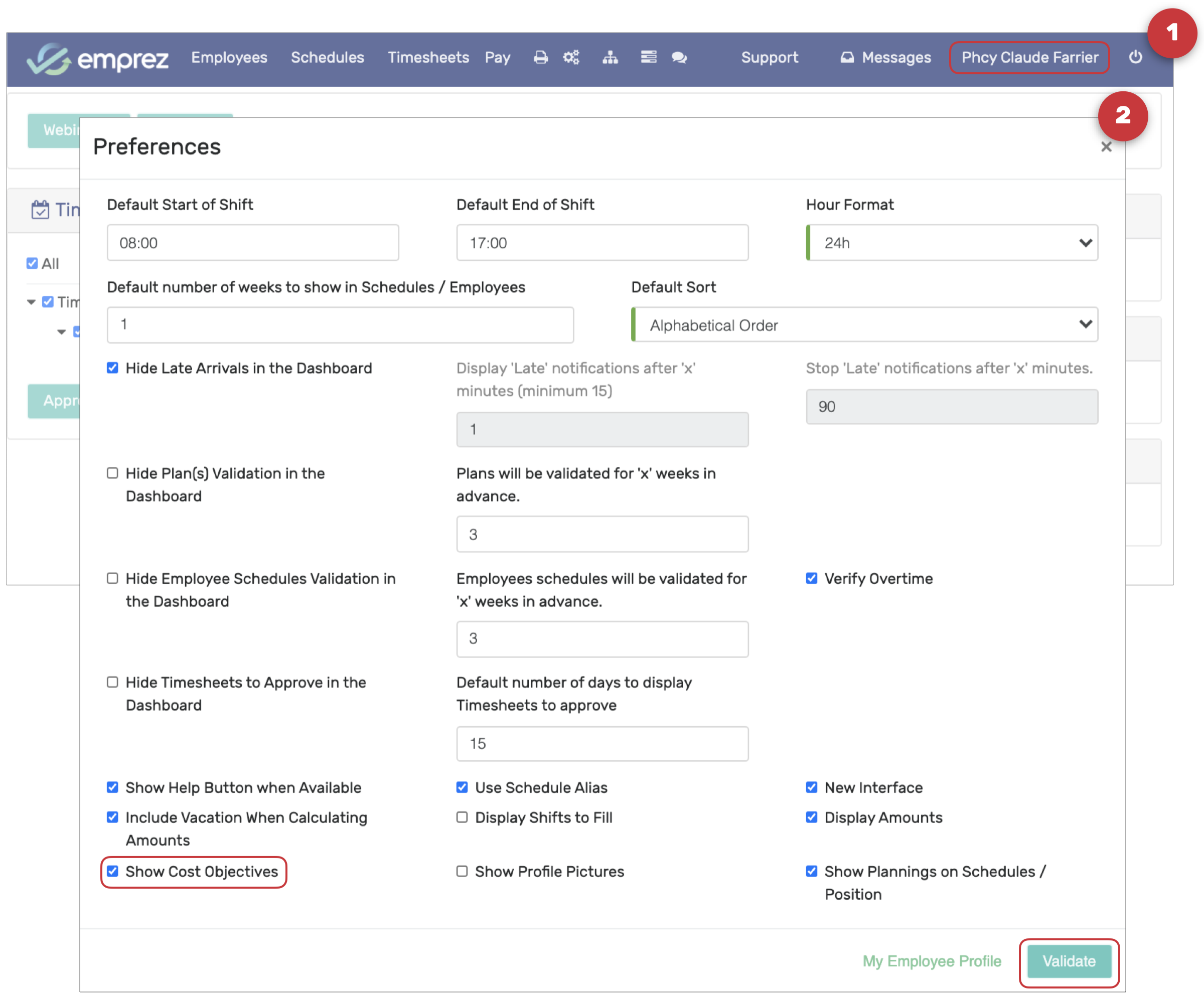Toggle Verify Overtime checkbox
The width and height of the screenshot is (1204, 993).
(x=811, y=578)
